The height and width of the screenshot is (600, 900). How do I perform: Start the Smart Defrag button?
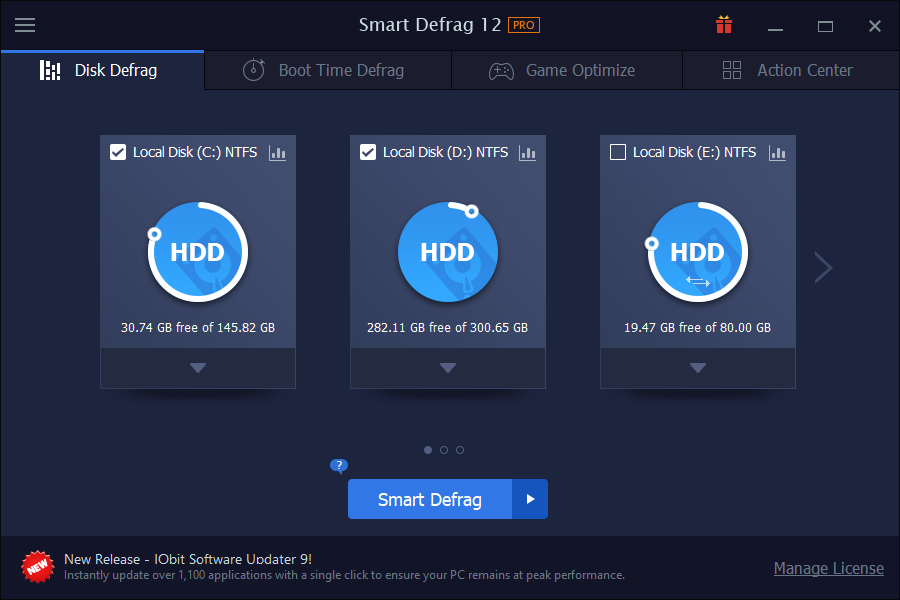[430, 500]
